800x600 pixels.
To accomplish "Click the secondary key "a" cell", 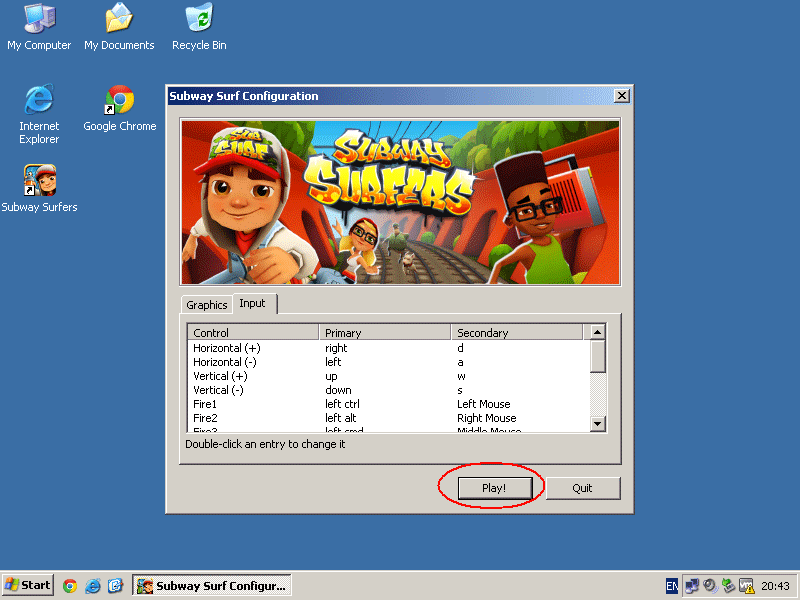I will coord(460,362).
